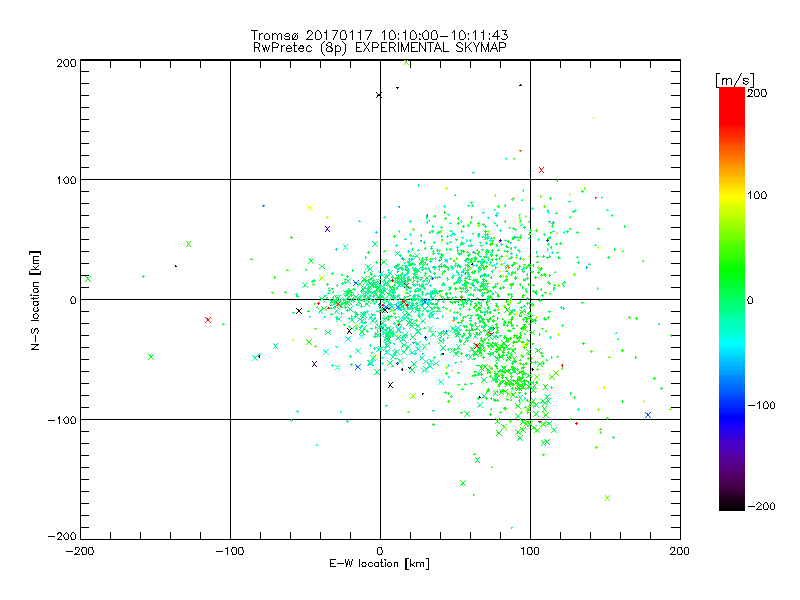The image size is (800, 600).
Task: Click the green X marker near (-153, -48) km
Action: (151, 357)
